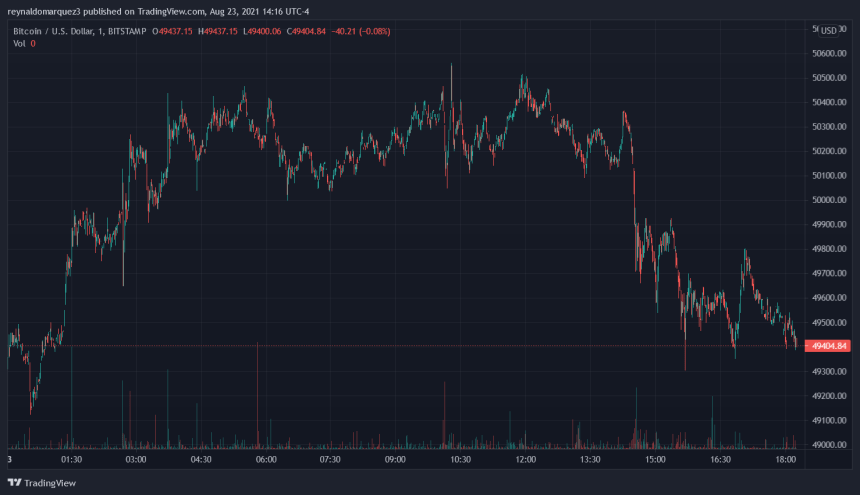860x495 pixels.
Task: Click the 50100.00 price axis label
Action: [829, 175]
